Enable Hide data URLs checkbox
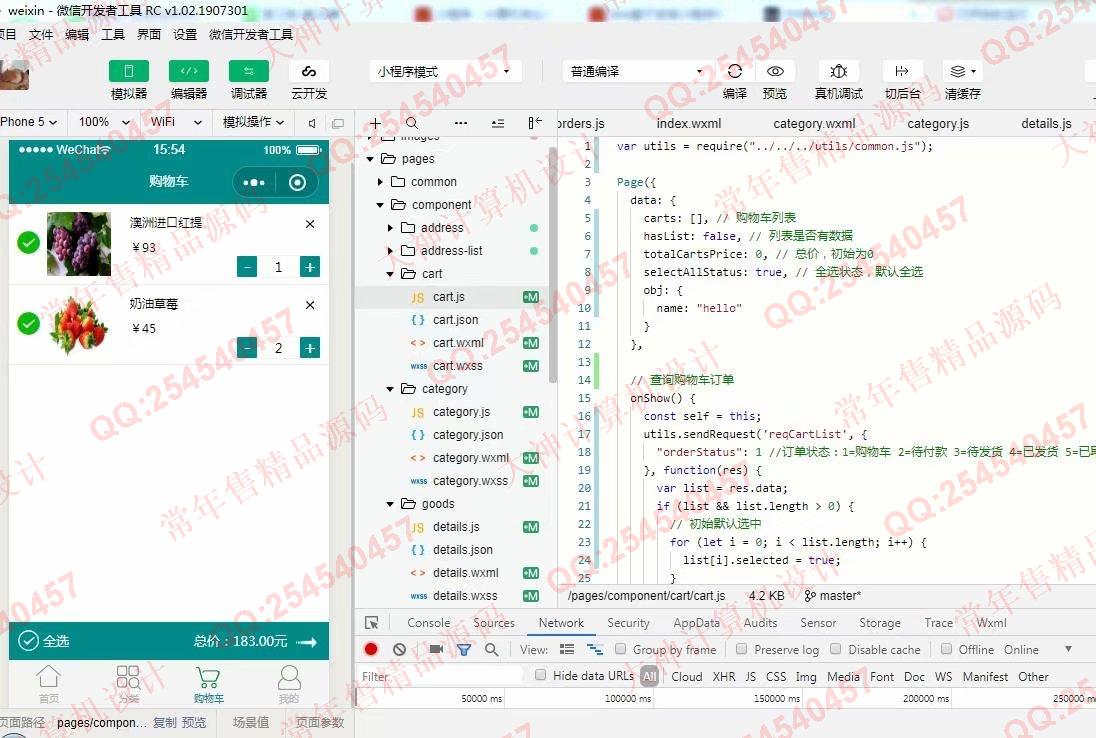1096x738 pixels. tap(540, 675)
